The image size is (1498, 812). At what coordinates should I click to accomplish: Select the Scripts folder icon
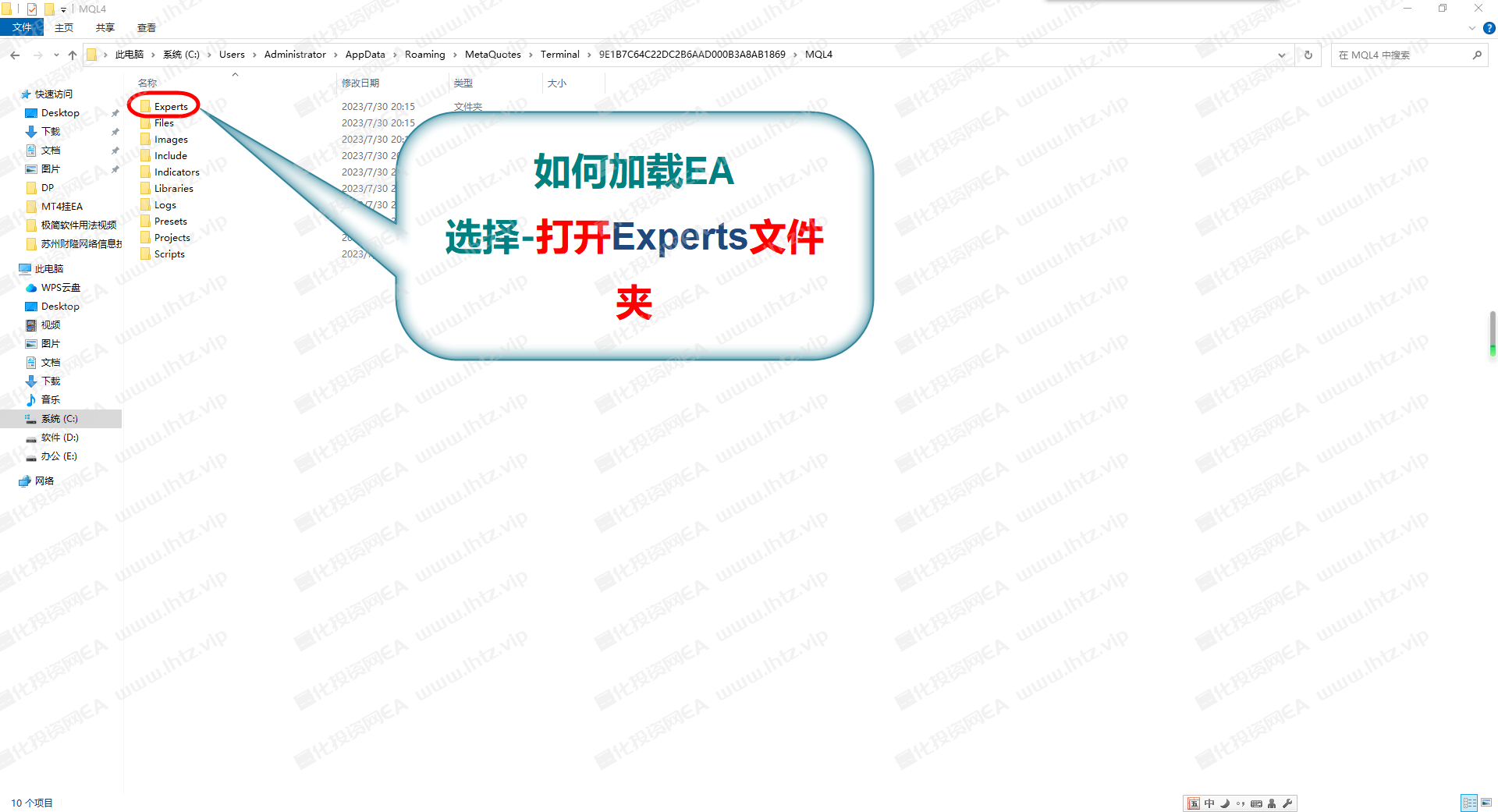coord(145,254)
